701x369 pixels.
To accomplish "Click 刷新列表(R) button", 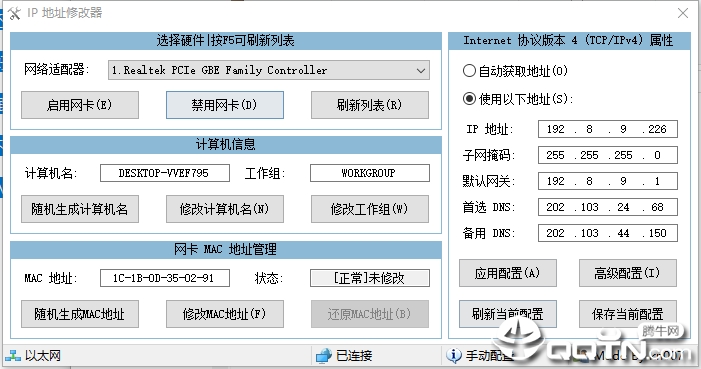I will coord(370,105).
